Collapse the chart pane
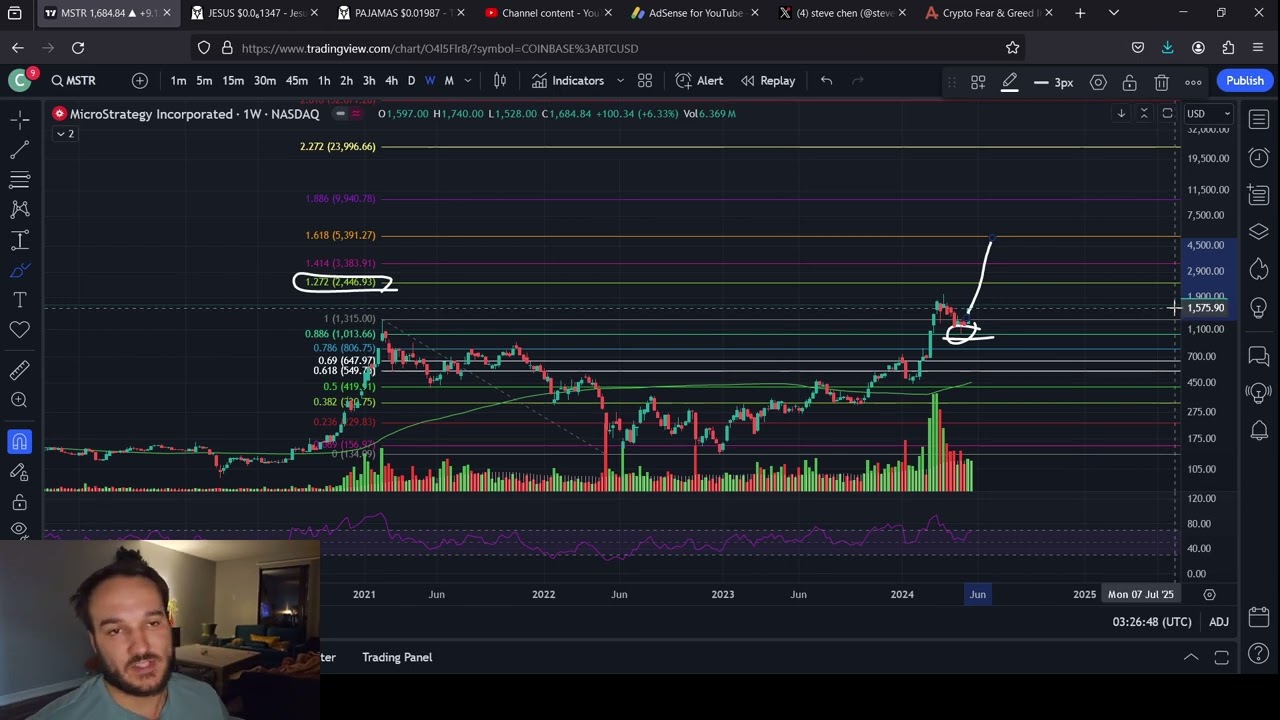This screenshot has height=720, width=1280. [x=1144, y=114]
